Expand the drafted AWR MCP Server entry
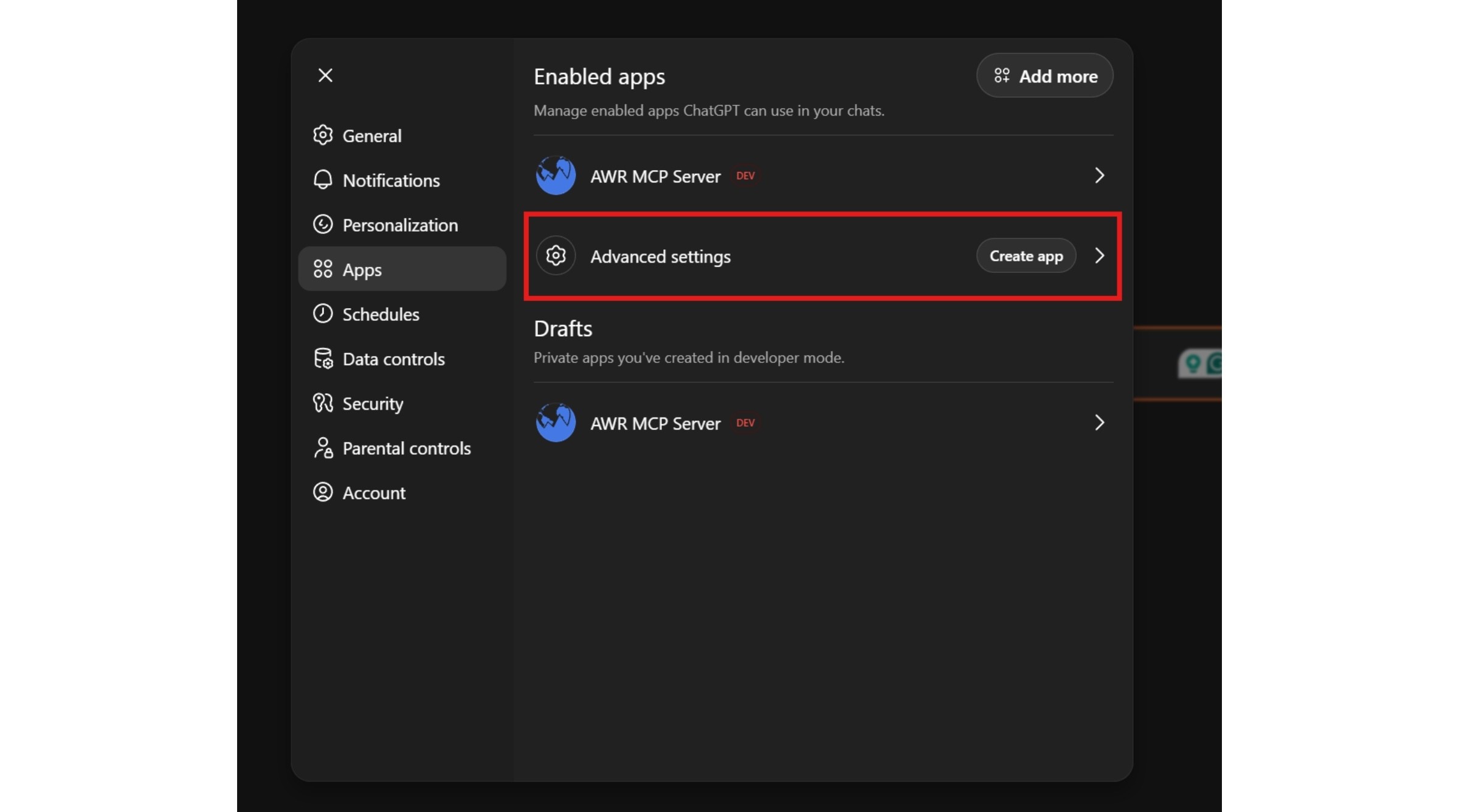This screenshot has width=1459, height=812. 1099,422
